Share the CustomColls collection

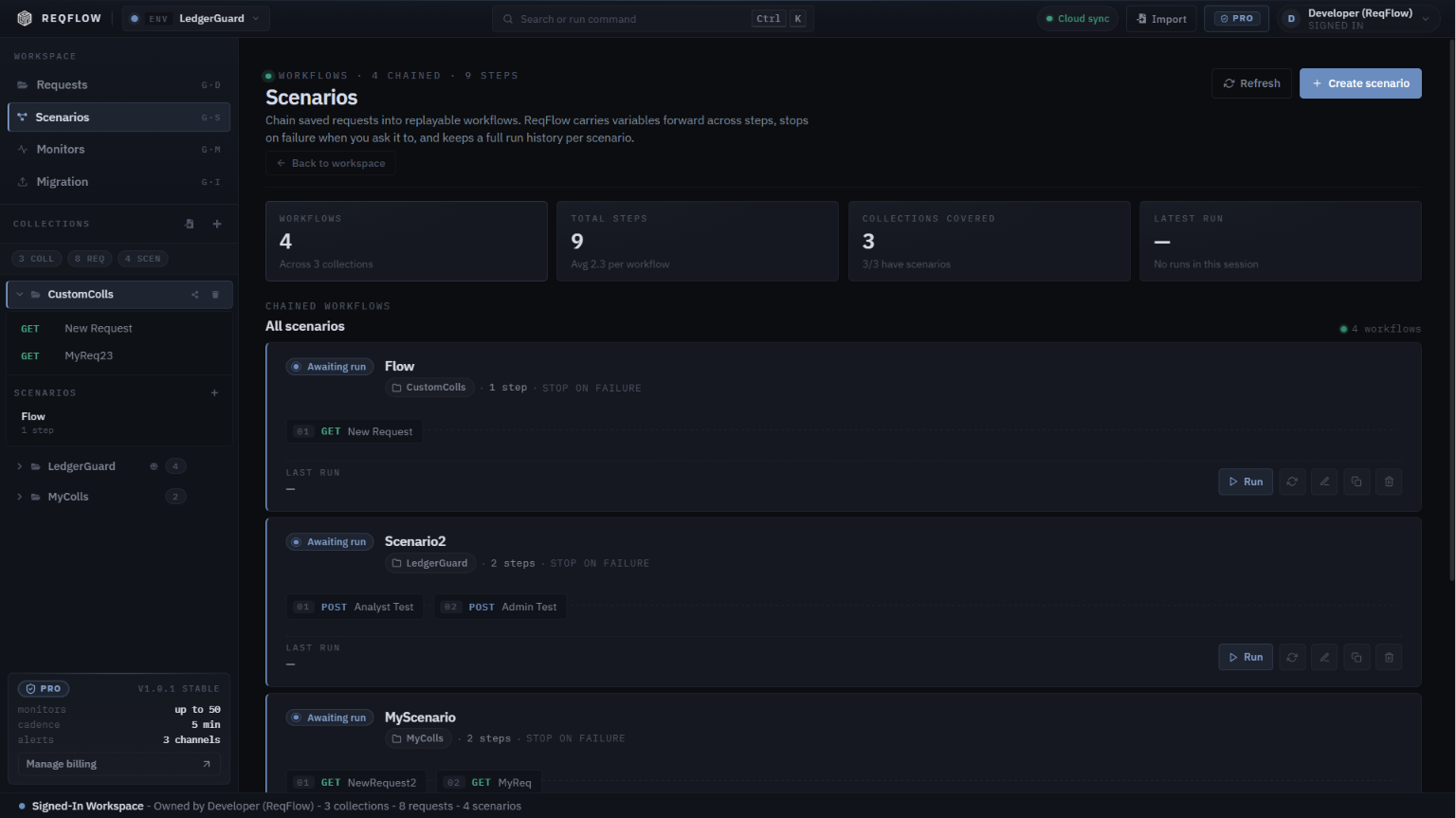click(195, 295)
